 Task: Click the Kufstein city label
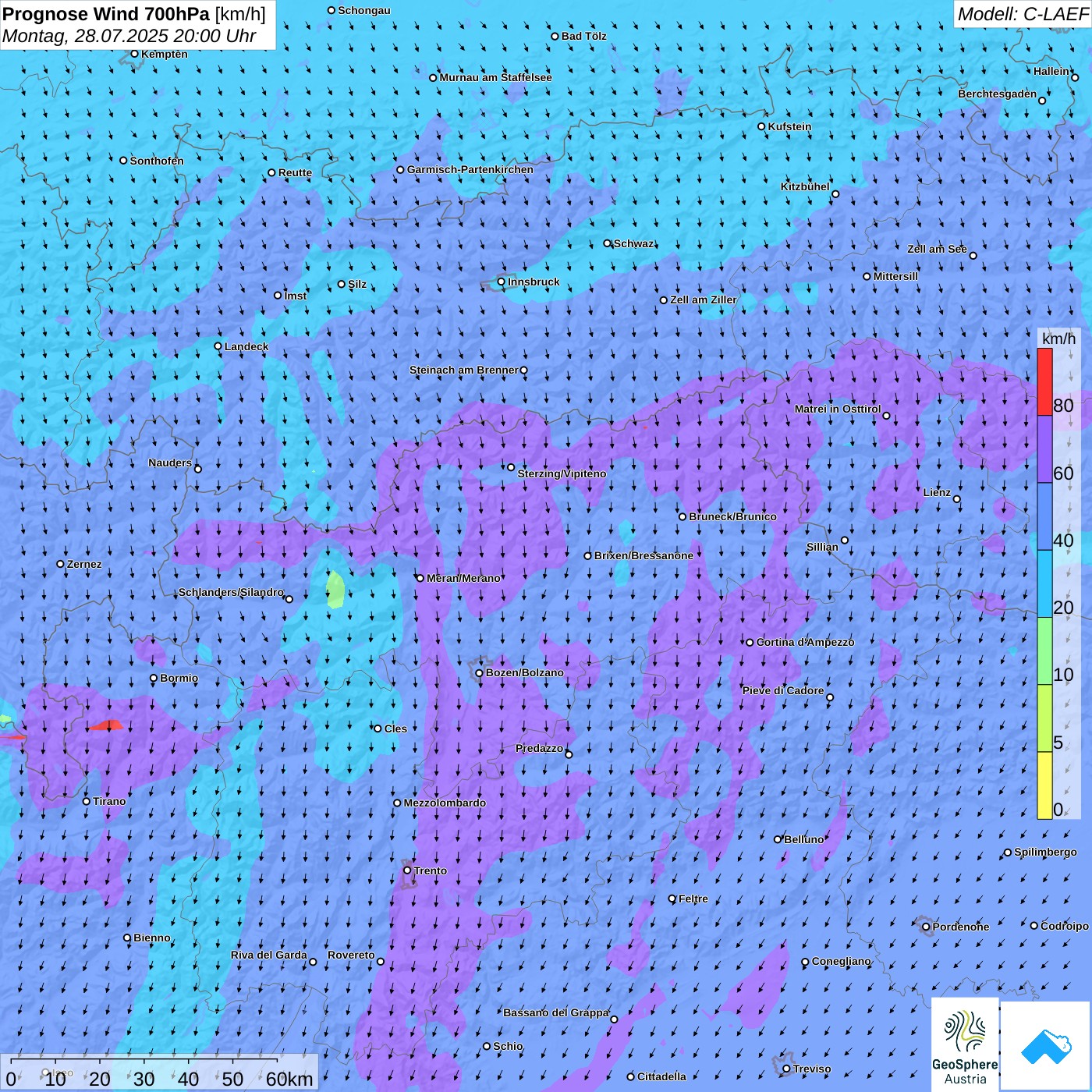pyautogui.click(x=789, y=126)
